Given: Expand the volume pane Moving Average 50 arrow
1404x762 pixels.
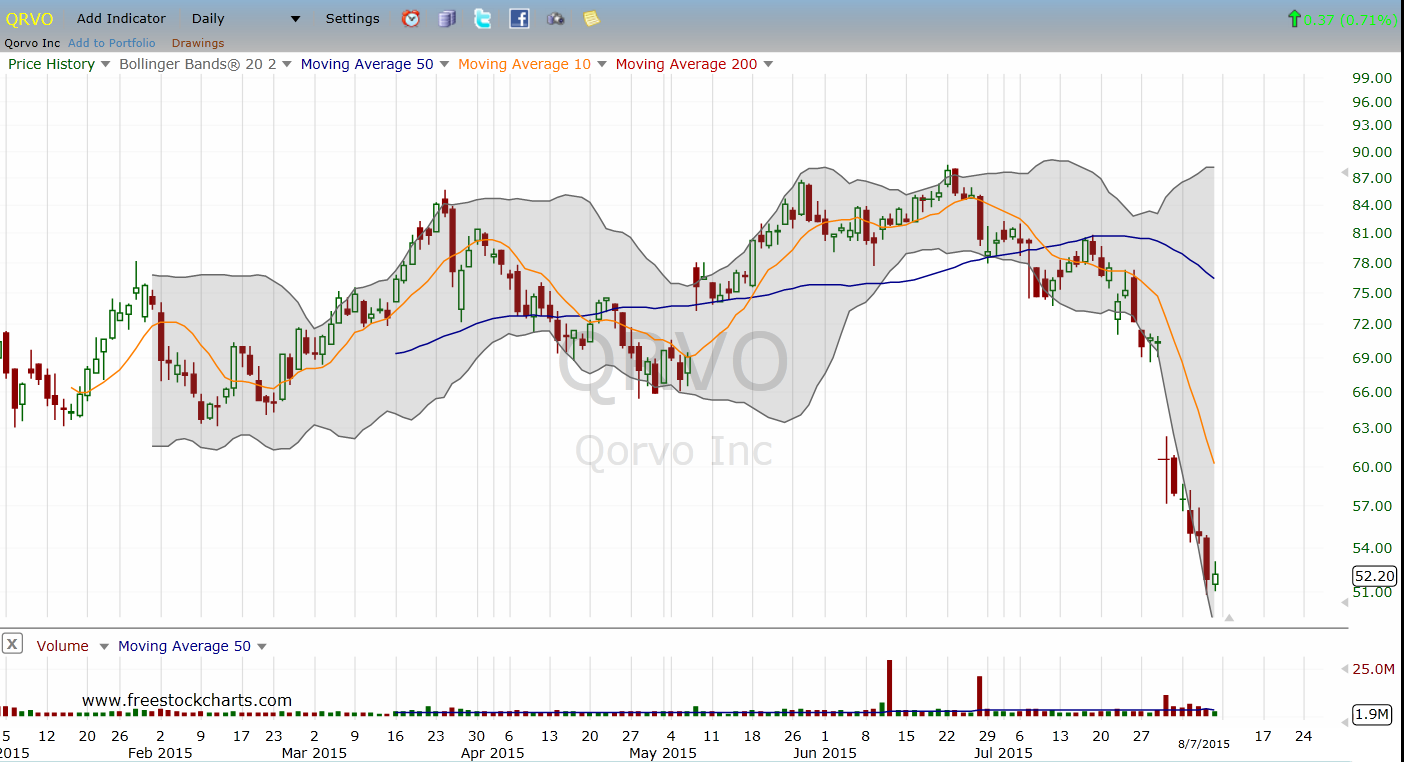Looking at the screenshot, I should [262, 646].
